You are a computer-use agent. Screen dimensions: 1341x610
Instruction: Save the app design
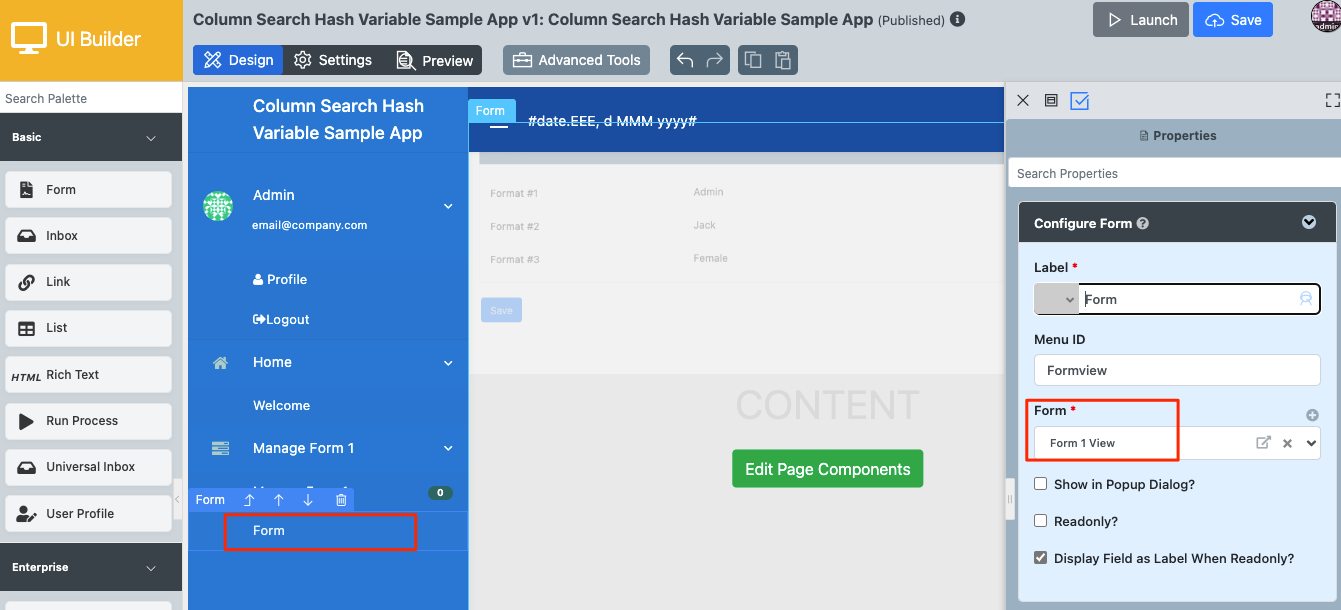click(1233, 20)
